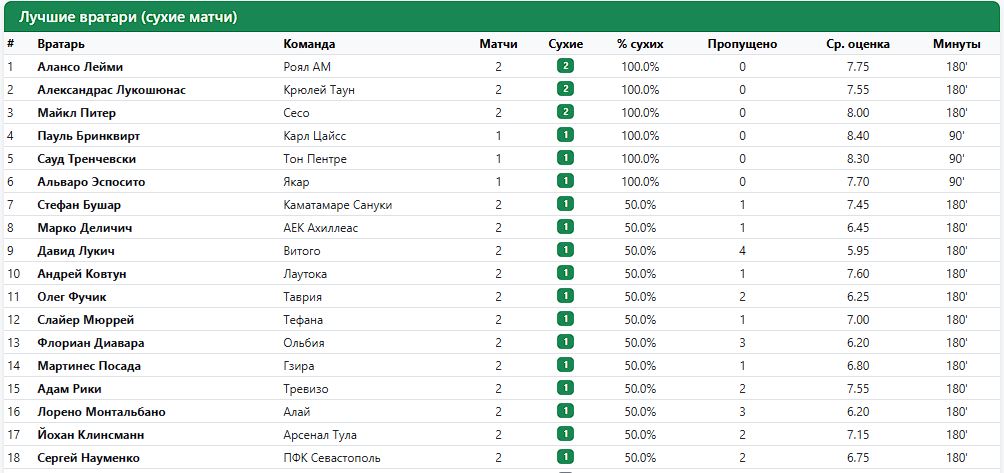
Task: Click the green clean-sheet badge for Алансо Лейми
Action: pos(565,66)
